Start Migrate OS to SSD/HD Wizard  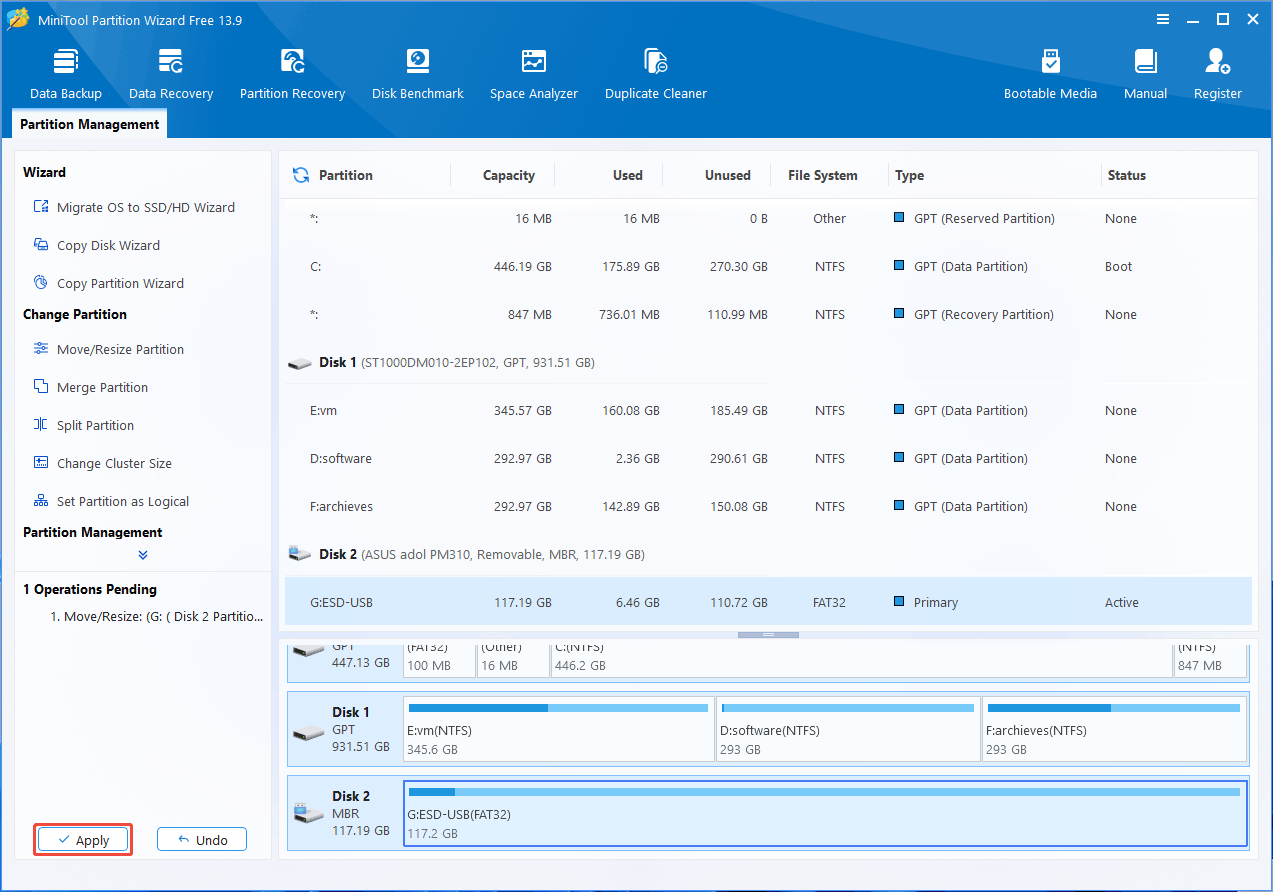pos(134,207)
